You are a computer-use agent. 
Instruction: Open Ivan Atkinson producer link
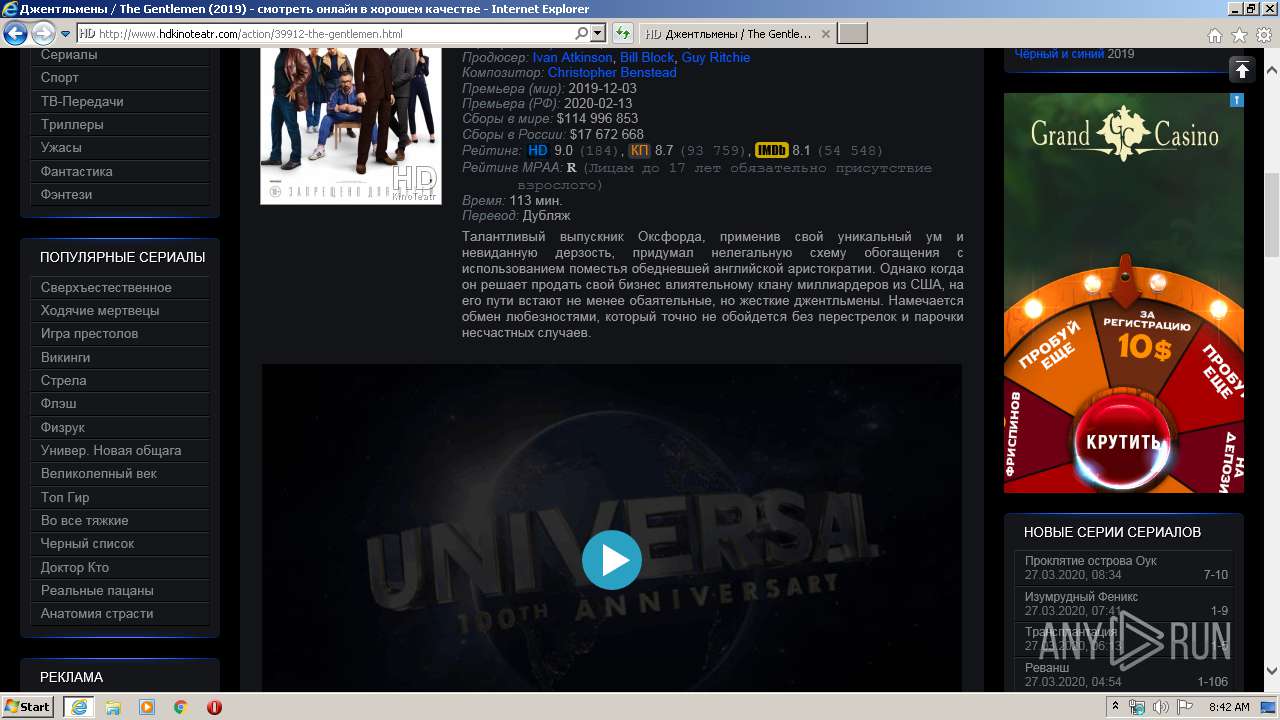[x=572, y=57]
